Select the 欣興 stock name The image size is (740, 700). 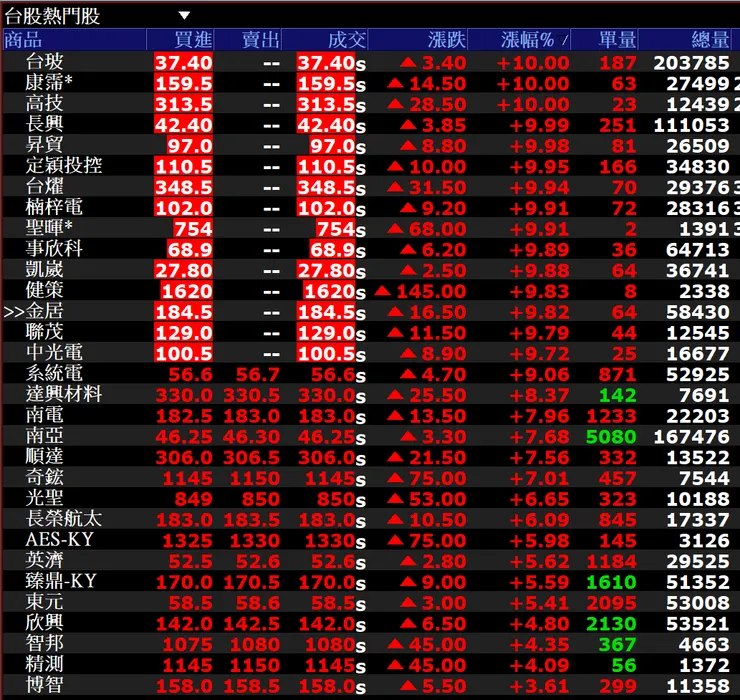point(44,623)
